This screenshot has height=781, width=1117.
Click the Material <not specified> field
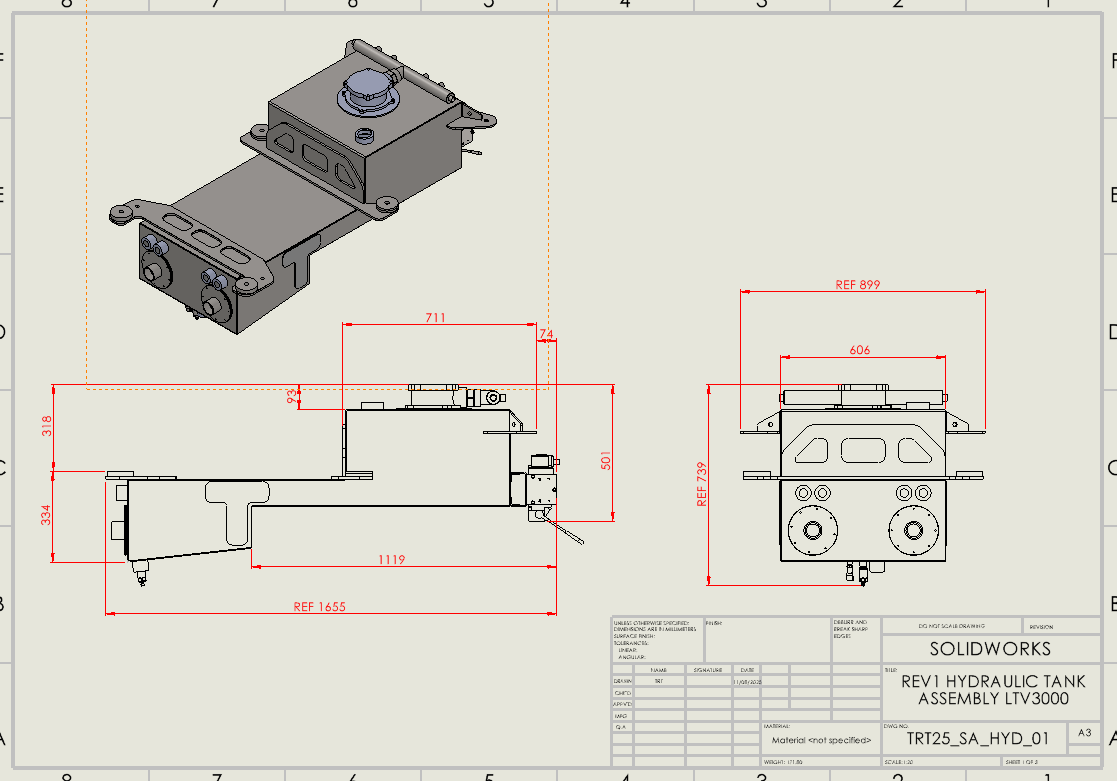pos(821,740)
